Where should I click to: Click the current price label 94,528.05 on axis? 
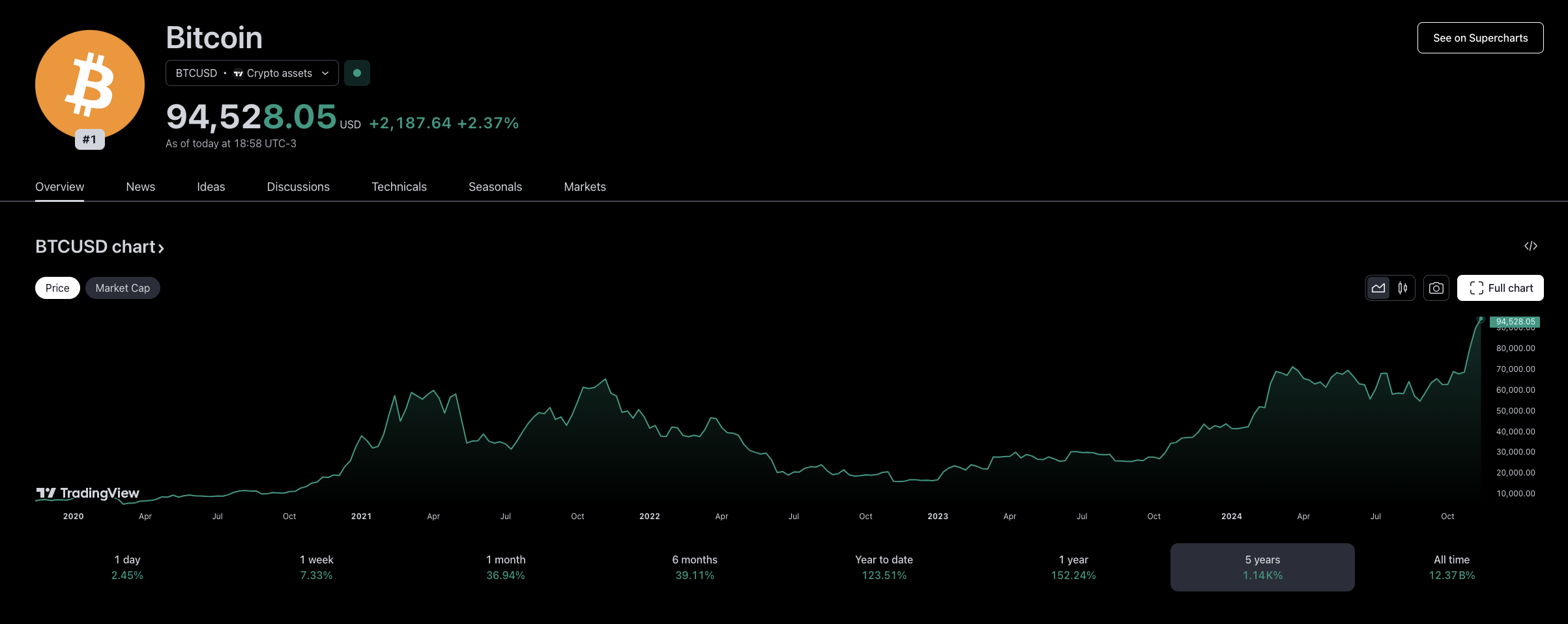coord(1515,322)
